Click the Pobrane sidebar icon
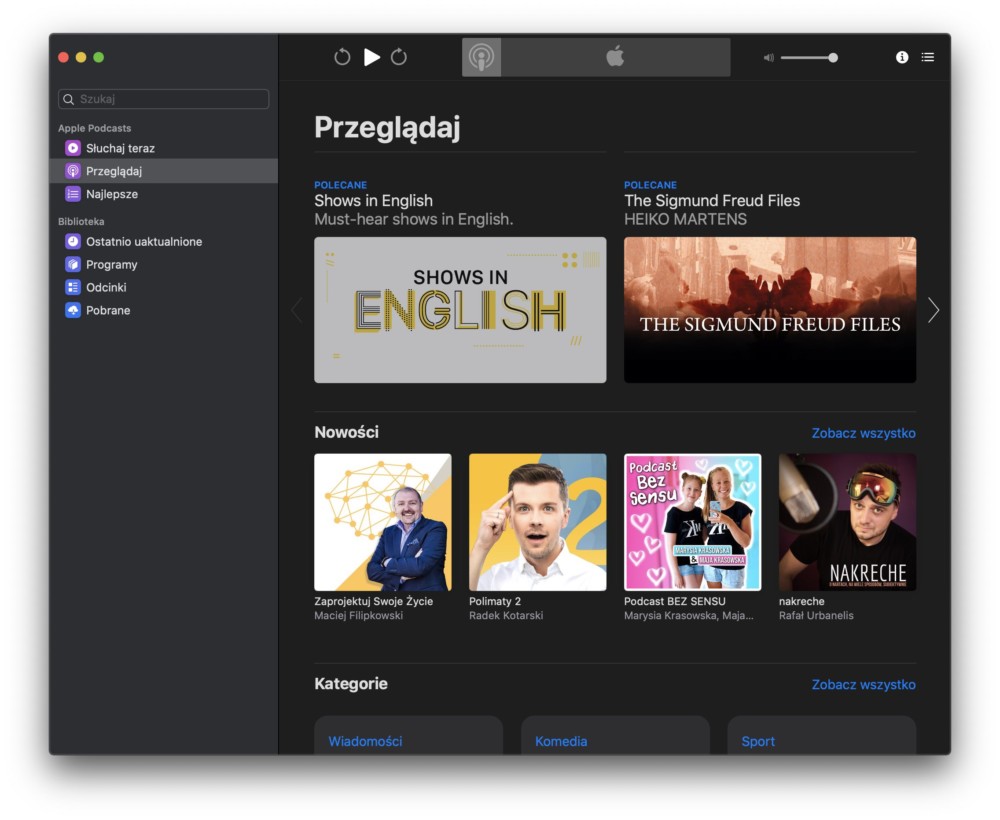The height and width of the screenshot is (820, 1000). [x=73, y=311]
